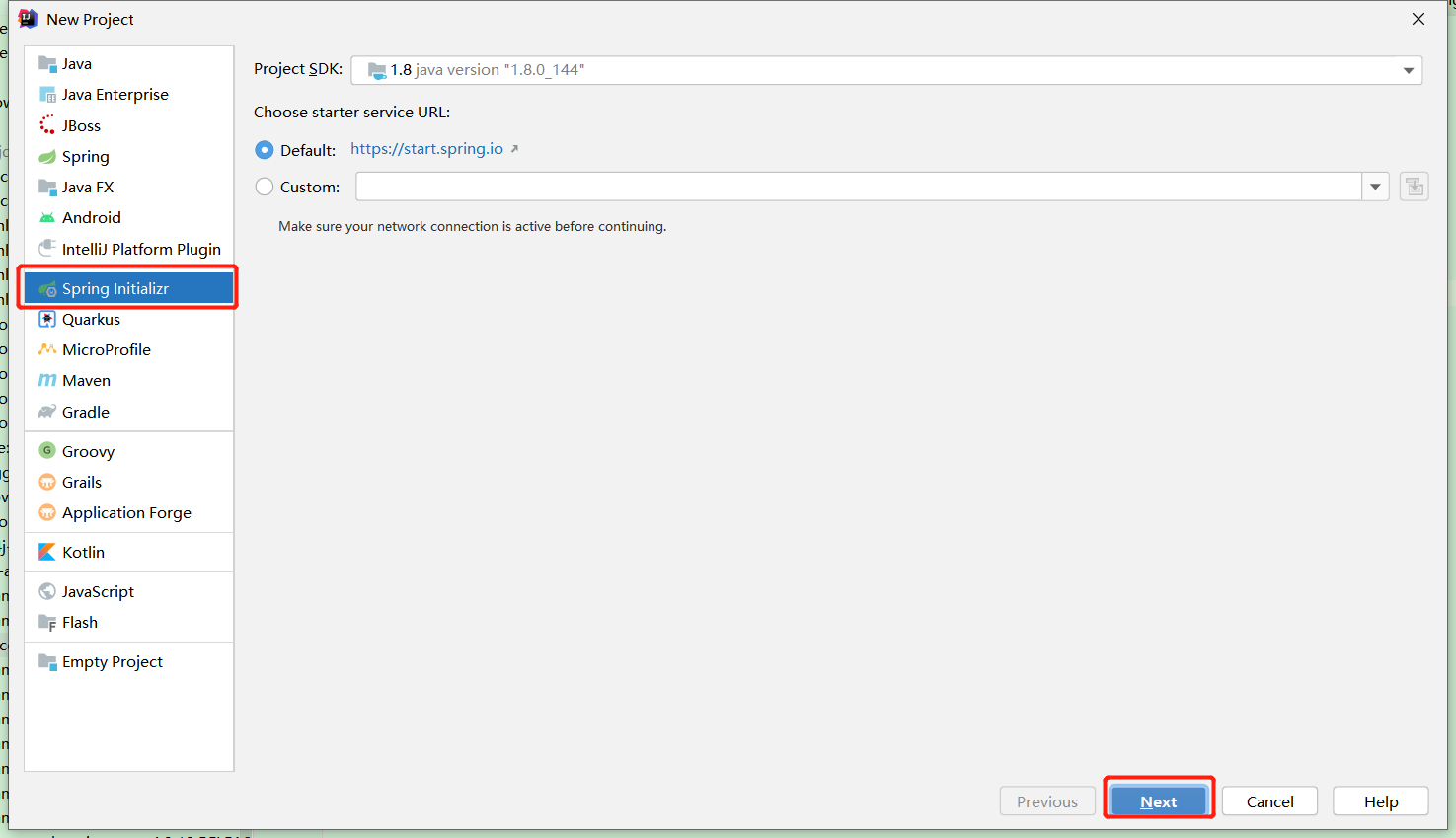Choose Java project type
The width and height of the screenshot is (1456, 838).
click(129, 64)
